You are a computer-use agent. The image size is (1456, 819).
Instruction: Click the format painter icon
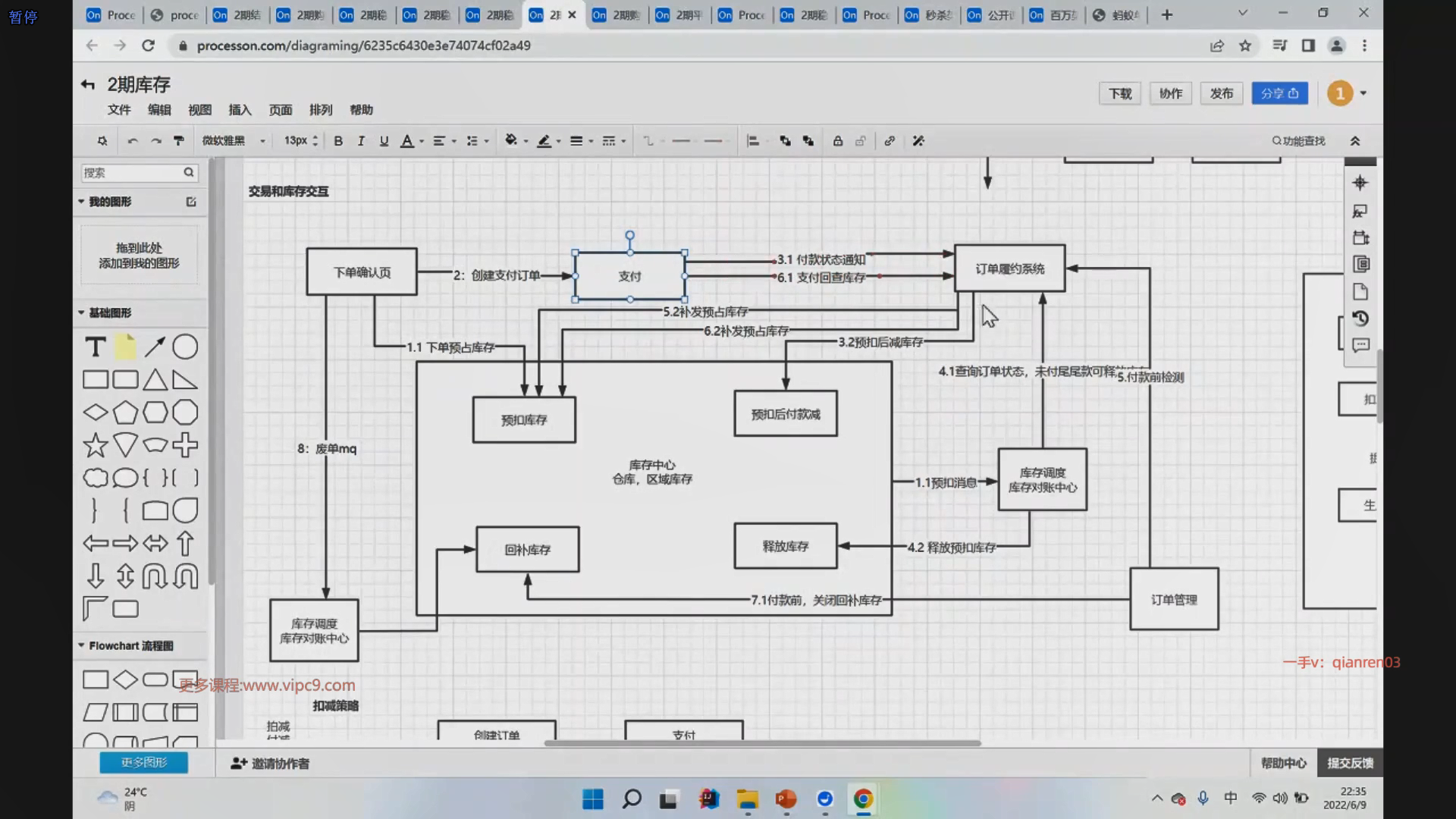coord(179,141)
